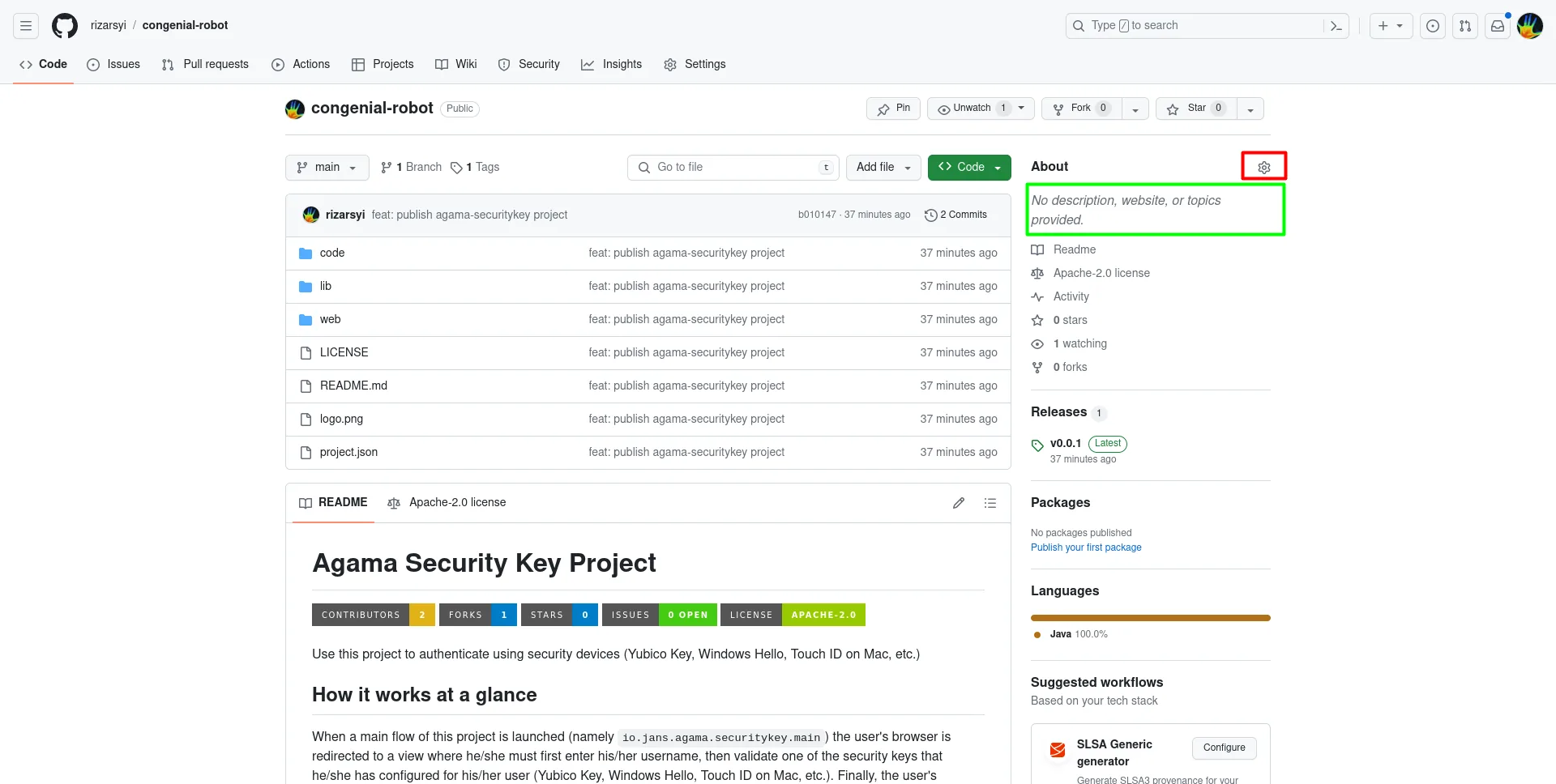Open the Add file dropdown
This screenshot has width=1556, height=784.
pyautogui.click(x=883, y=168)
